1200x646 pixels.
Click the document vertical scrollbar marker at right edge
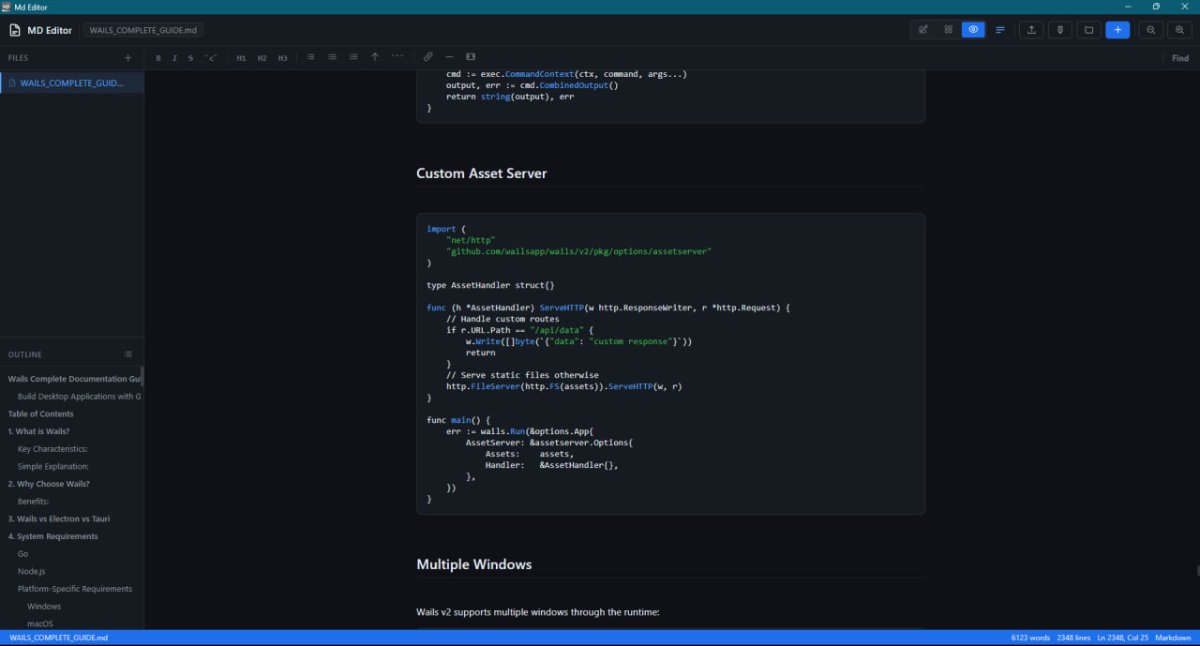tap(1197, 571)
